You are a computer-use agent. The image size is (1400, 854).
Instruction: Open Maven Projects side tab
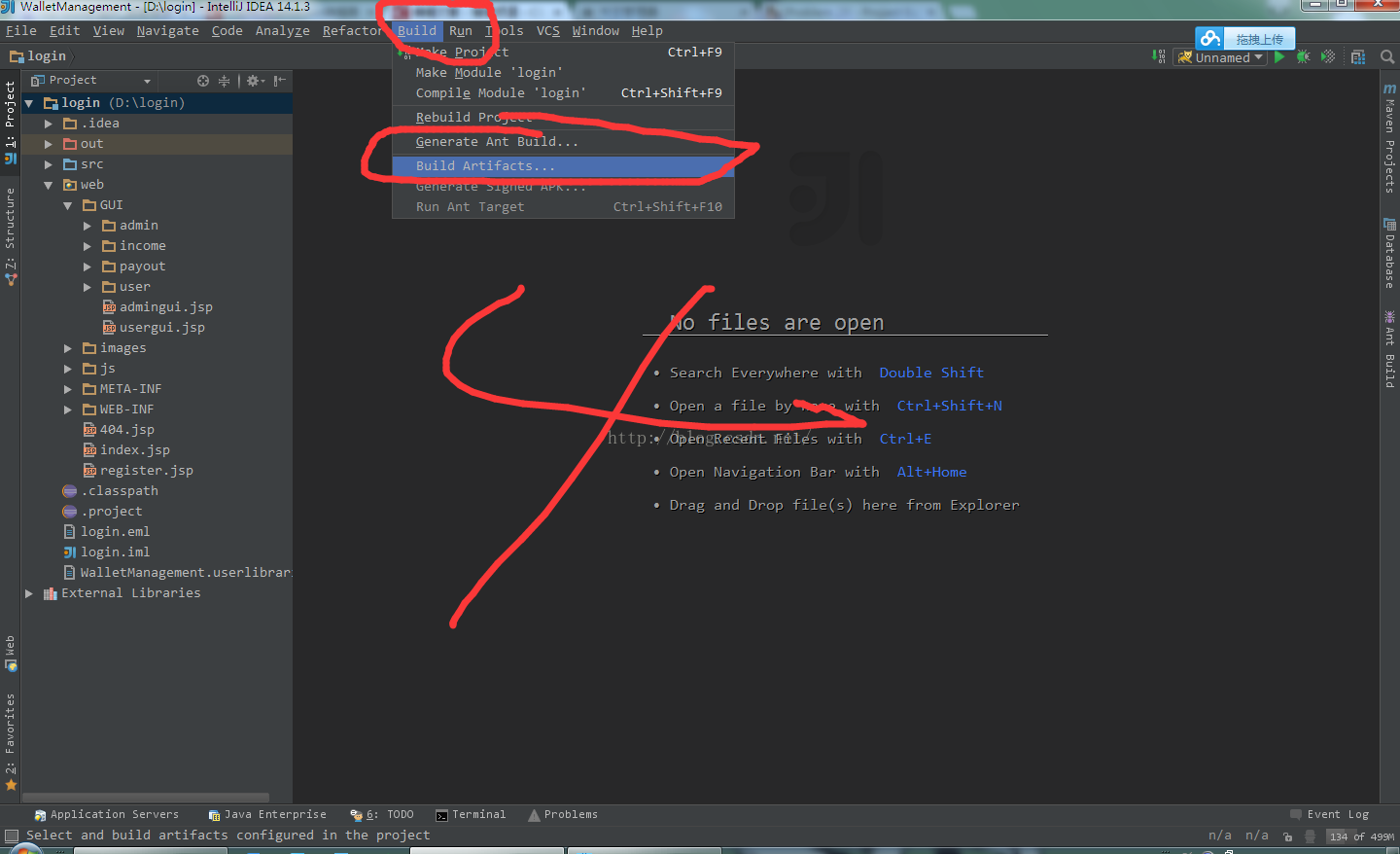tap(1389, 137)
